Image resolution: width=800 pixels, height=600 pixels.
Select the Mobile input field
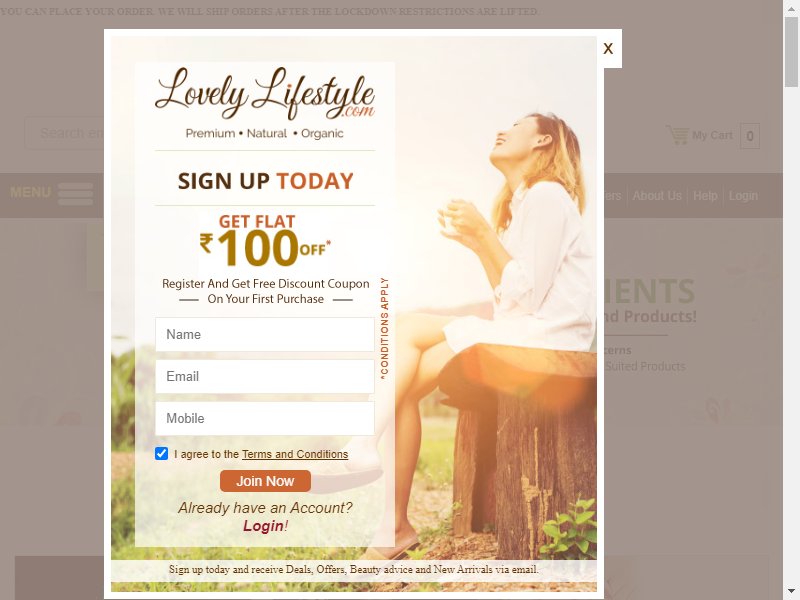(265, 418)
